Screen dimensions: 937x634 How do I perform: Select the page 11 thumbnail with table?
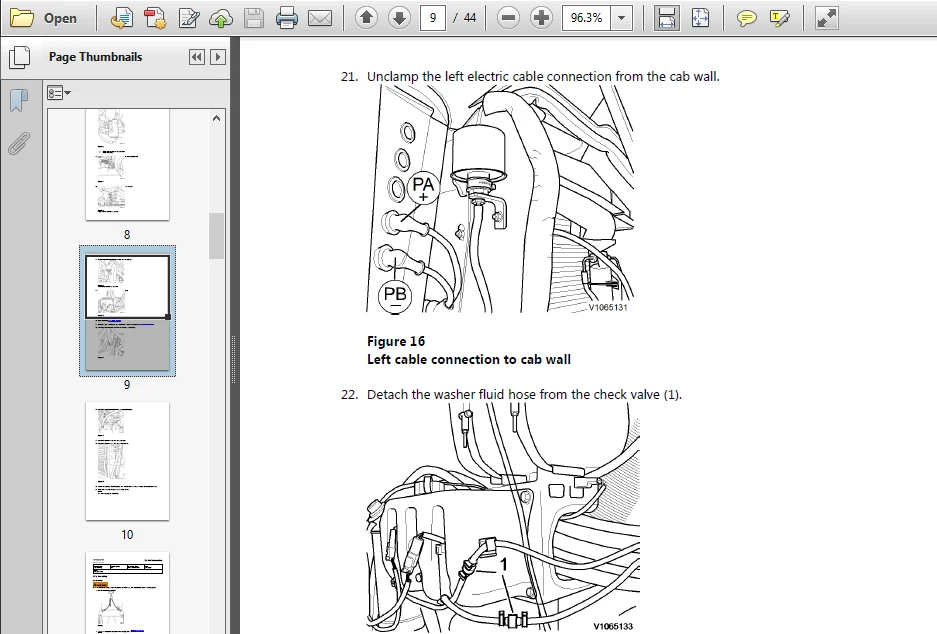pos(127,593)
